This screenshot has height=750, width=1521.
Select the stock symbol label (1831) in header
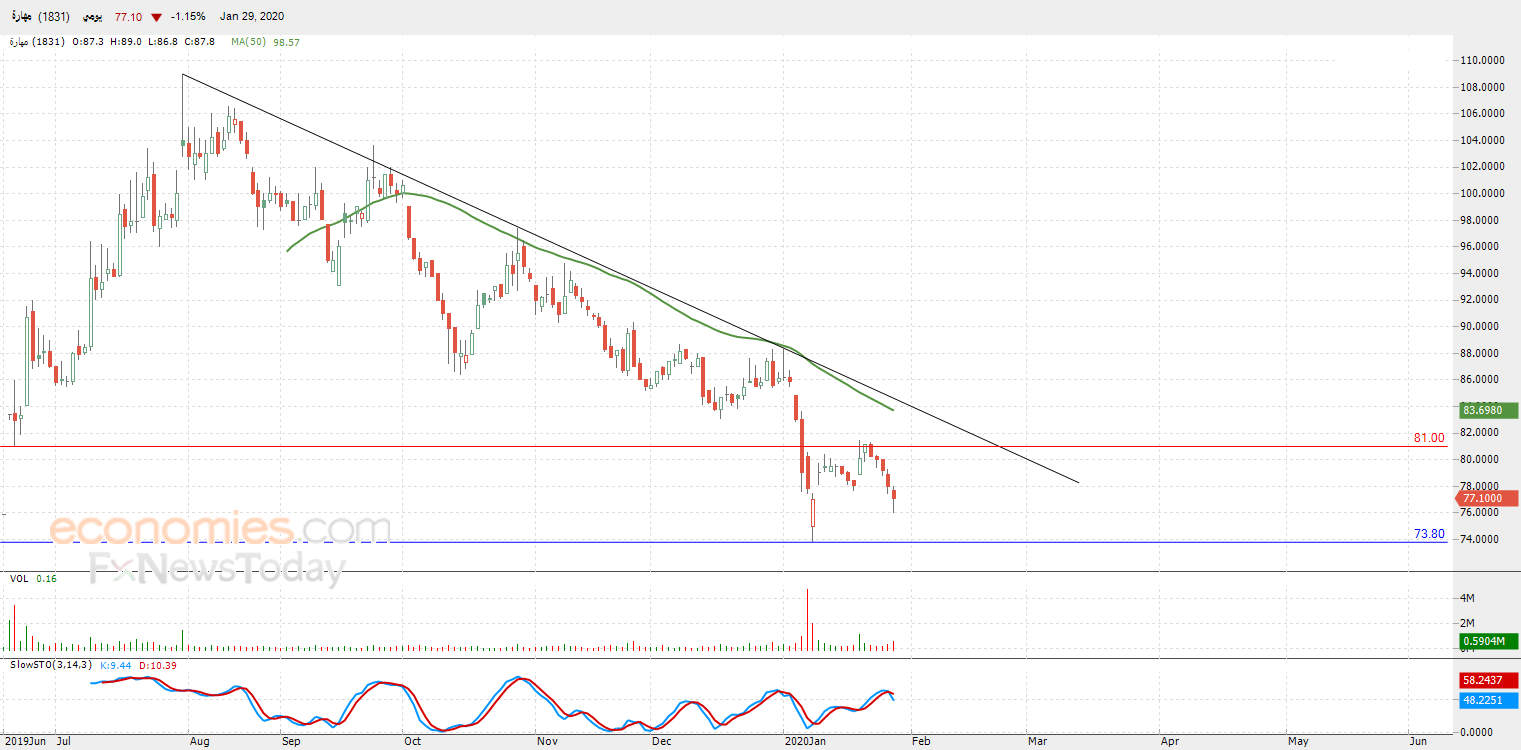(53, 17)
